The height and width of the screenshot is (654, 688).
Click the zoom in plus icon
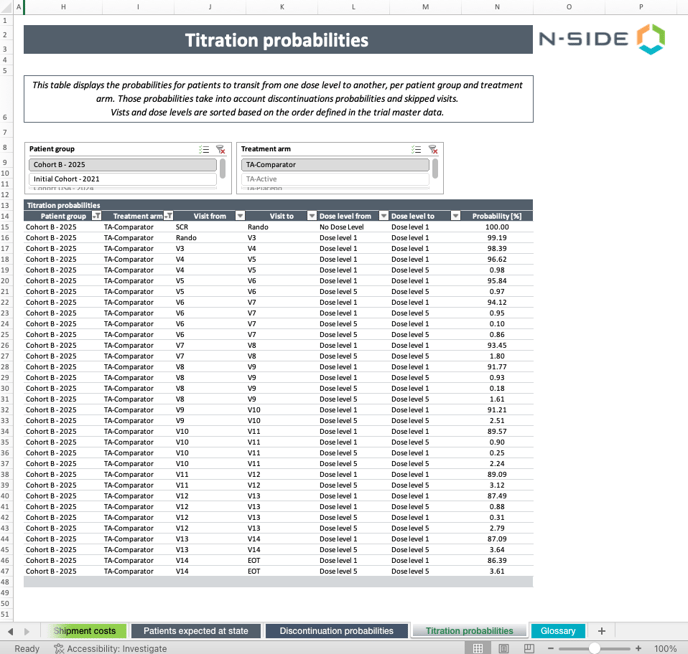[x=638, y=648]
